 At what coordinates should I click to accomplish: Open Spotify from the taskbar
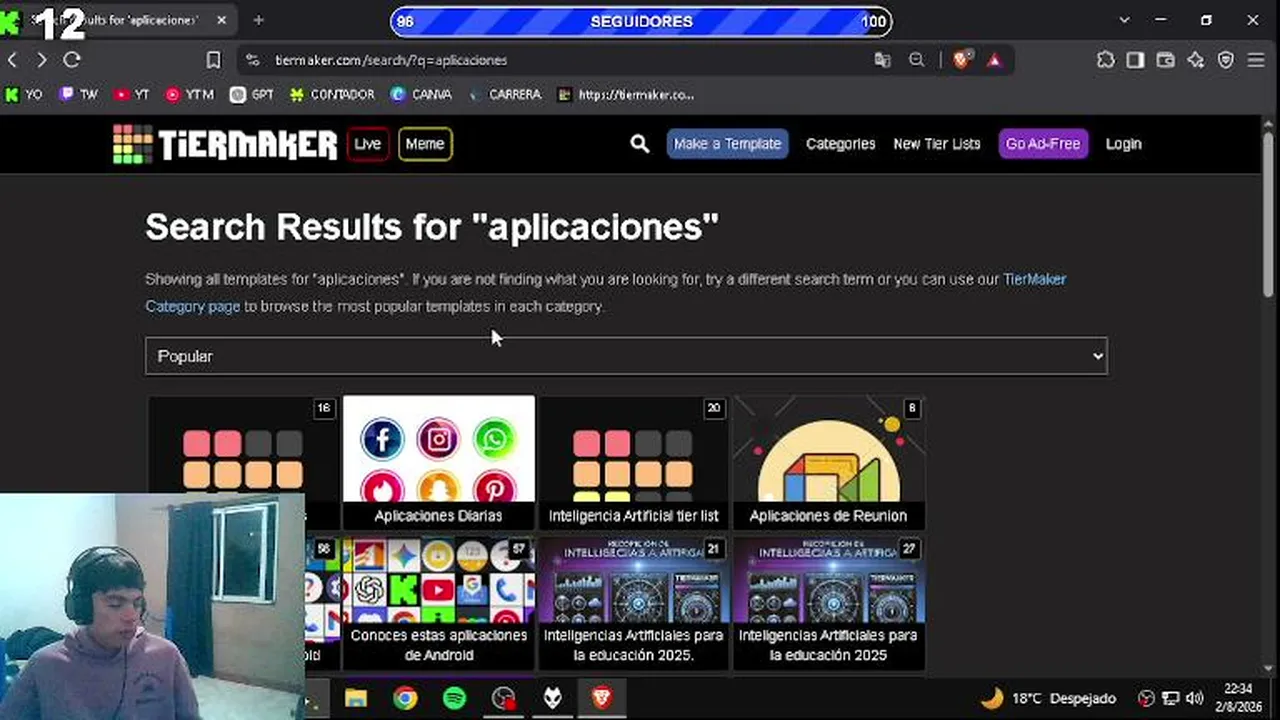(454, 697)
